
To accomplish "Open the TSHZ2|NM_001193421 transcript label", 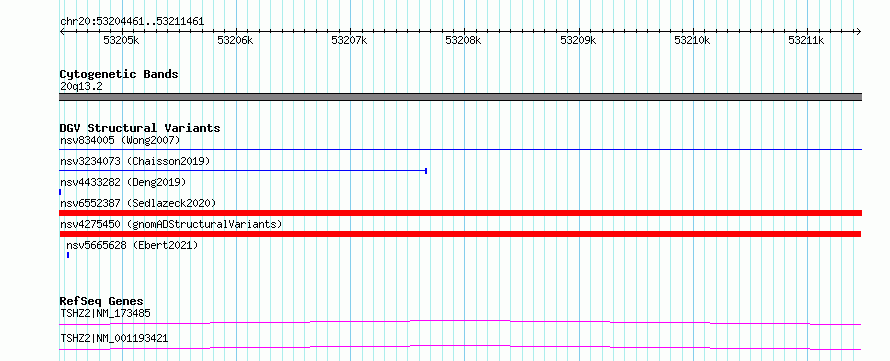I will 114,339.
